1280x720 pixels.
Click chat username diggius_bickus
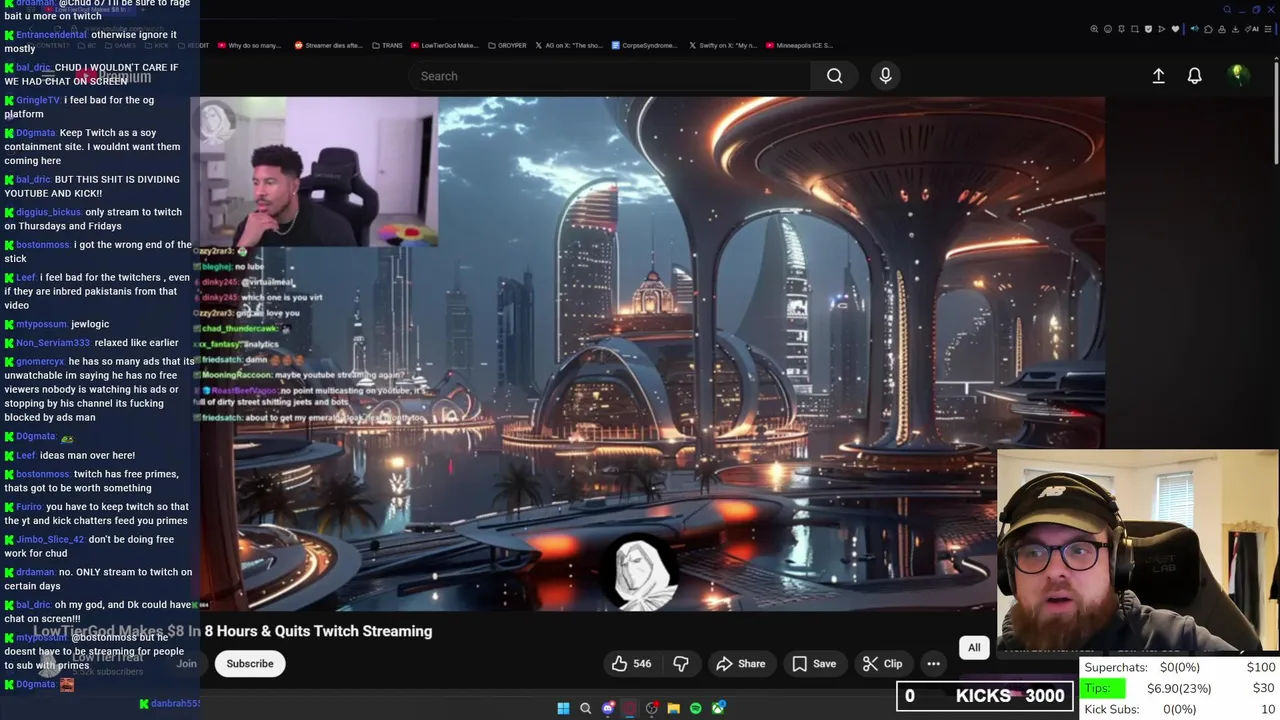48,212
